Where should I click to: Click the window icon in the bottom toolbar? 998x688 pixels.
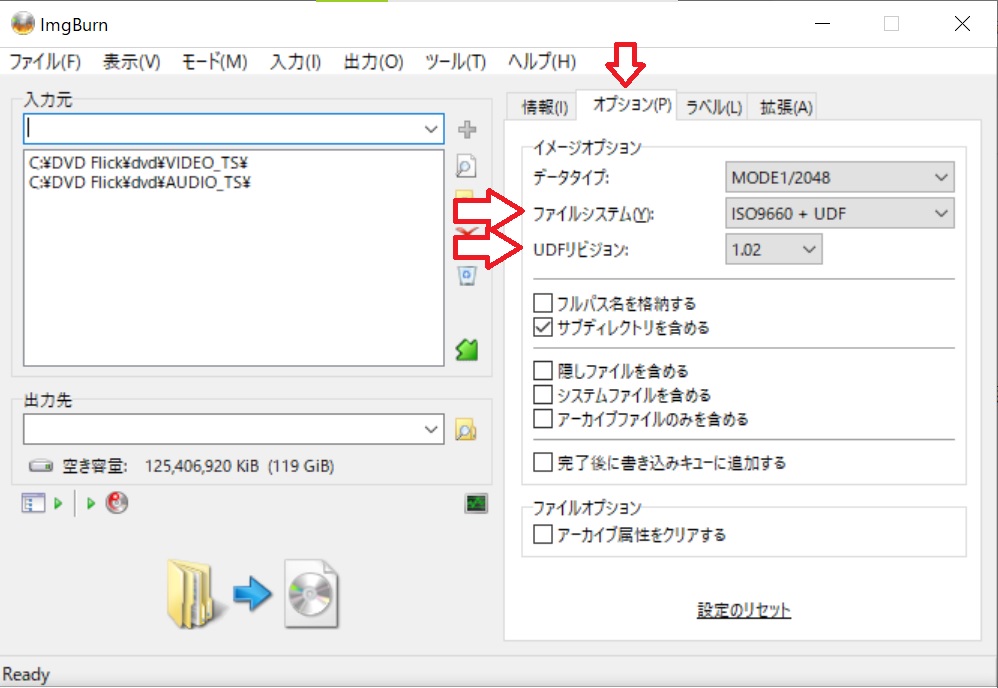[x=33, y=503]
